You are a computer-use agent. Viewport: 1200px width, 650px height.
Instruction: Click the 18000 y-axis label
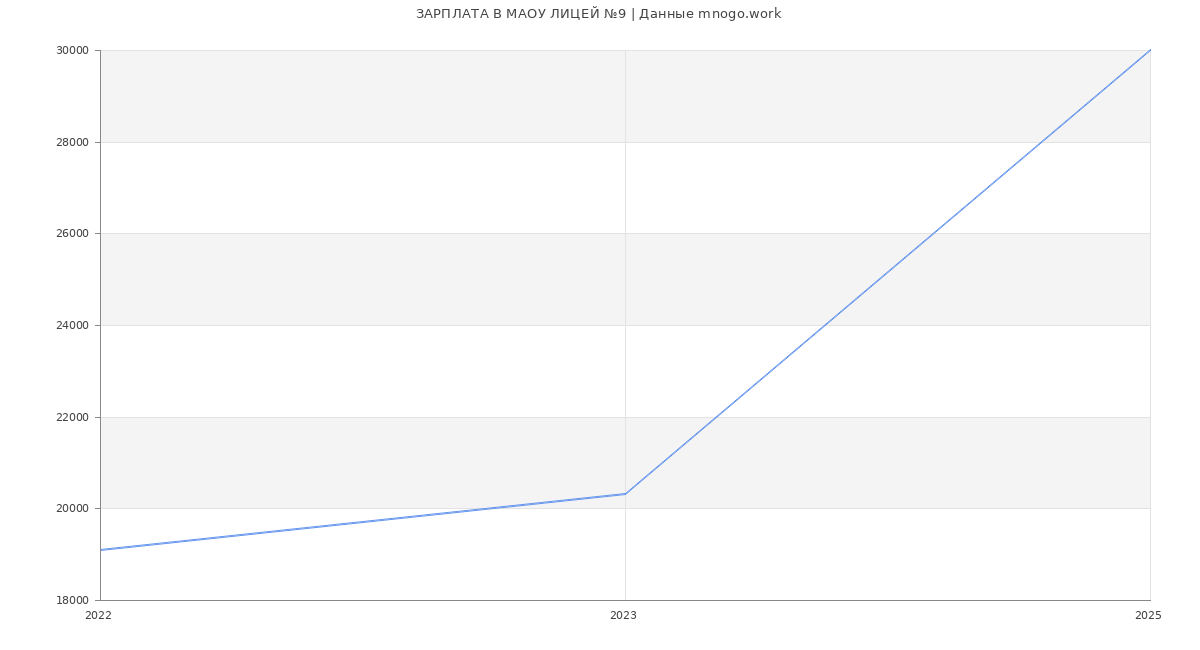(x=73, y=600)
